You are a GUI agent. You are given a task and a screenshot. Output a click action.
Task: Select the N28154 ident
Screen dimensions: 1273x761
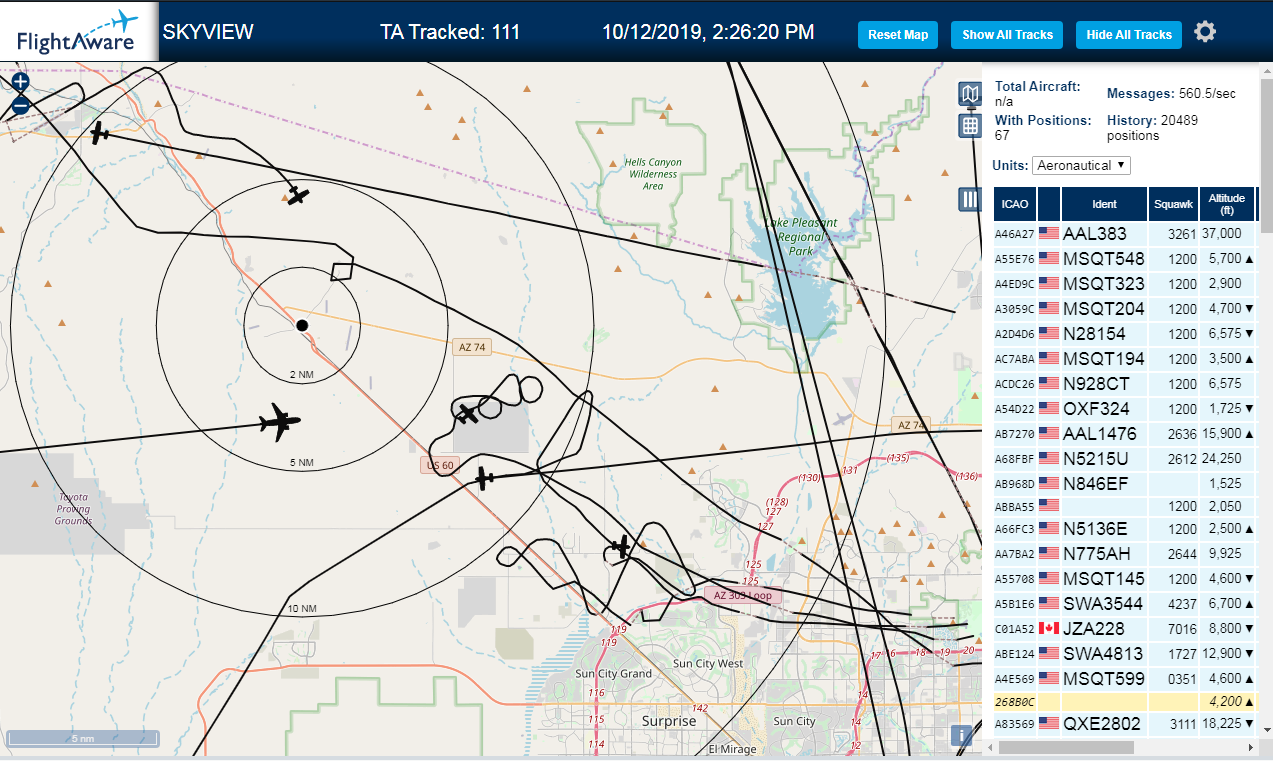(x=1094, y=334)
